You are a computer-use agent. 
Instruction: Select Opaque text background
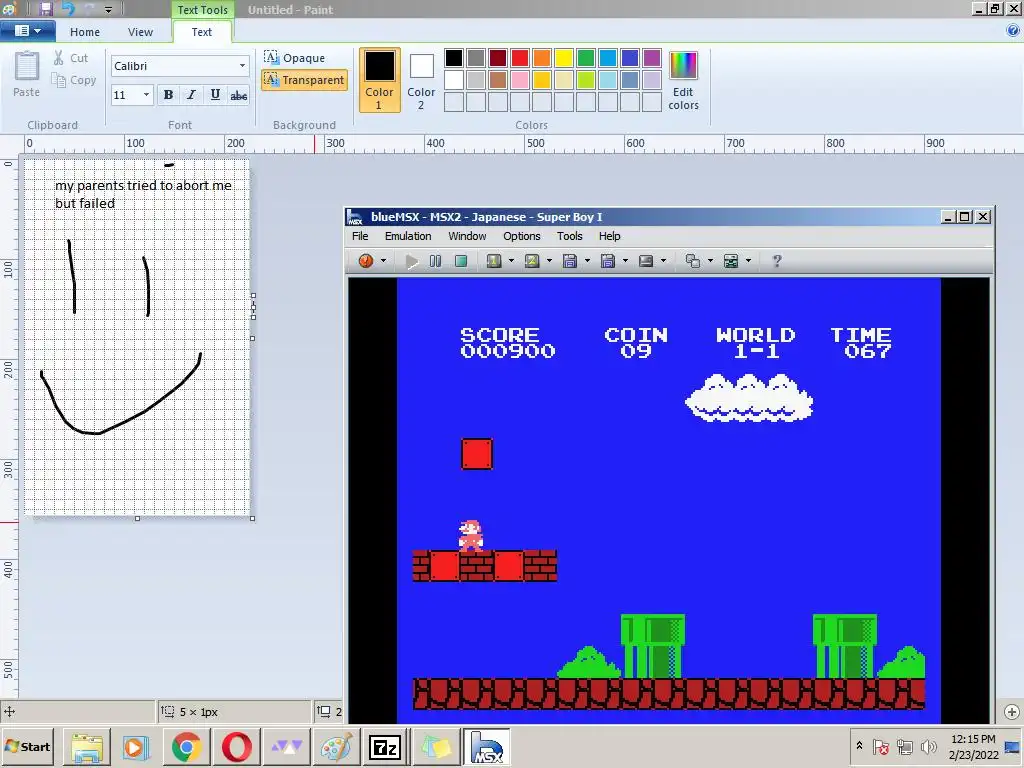click(x=295, y=58)
